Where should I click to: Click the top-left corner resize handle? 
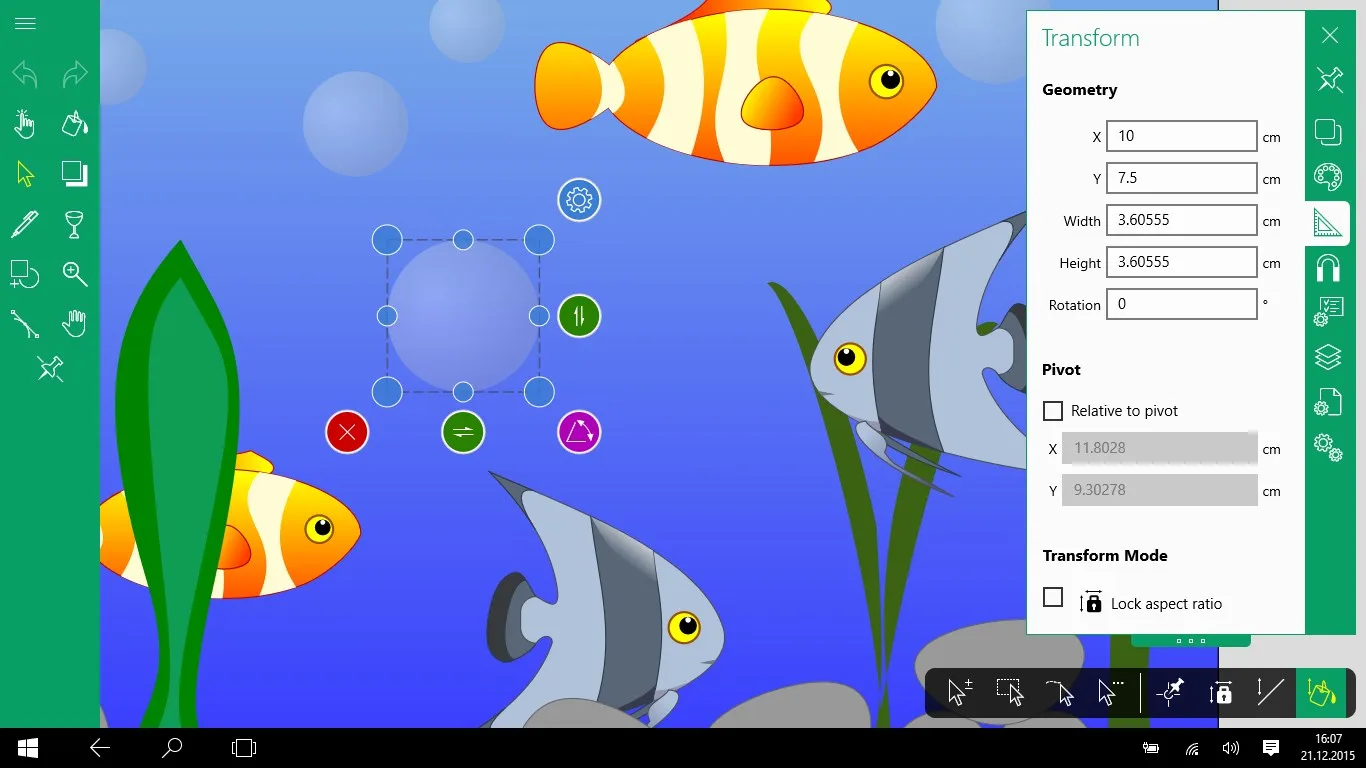tap(387, 240)
